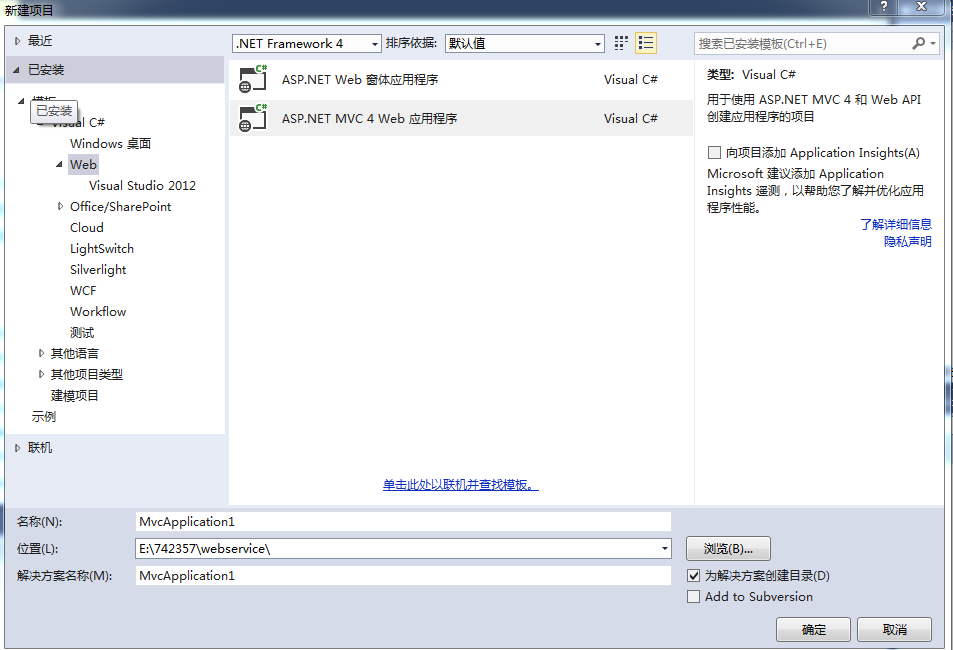
Task: Click the search magnifier icon
Action: pos(918,43)
